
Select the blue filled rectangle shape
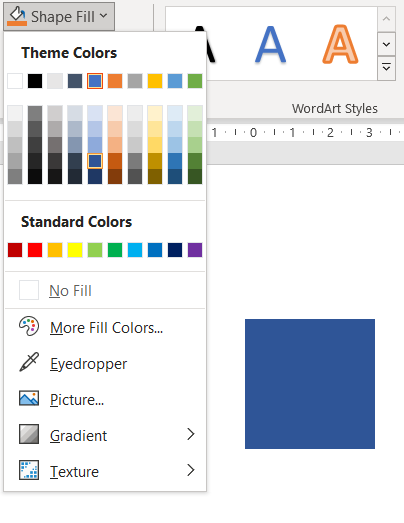[x=310, y=384]
